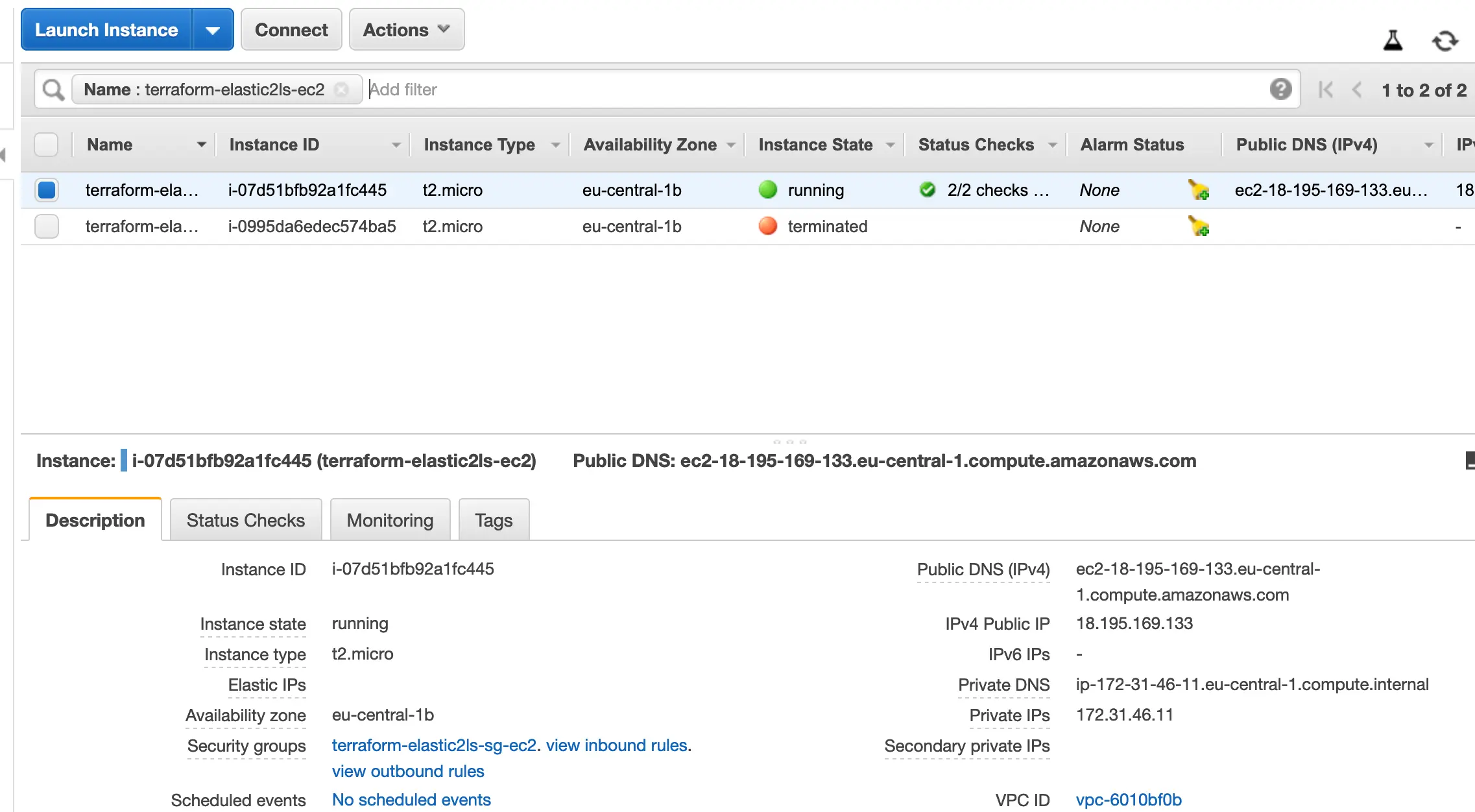Go to the first results page
The height and width of the screenshot is (812, 1475).
click(x=1326, y=90)
